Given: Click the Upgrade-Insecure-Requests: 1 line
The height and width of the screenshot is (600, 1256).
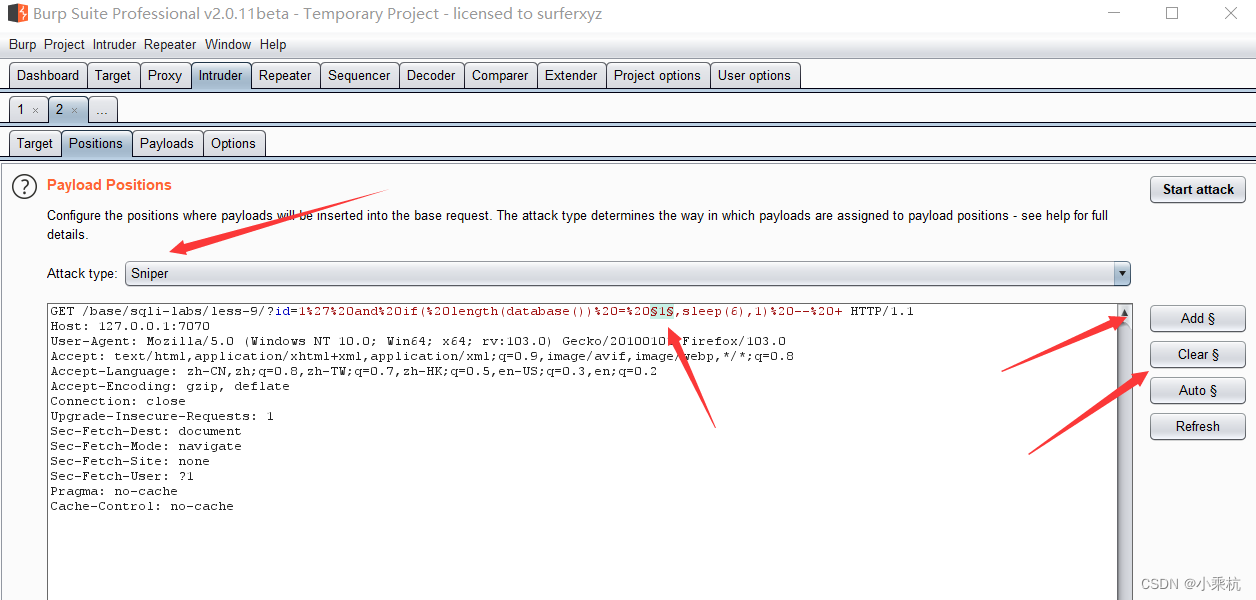Looking at the screenshot, I should [x=162, y=416].
